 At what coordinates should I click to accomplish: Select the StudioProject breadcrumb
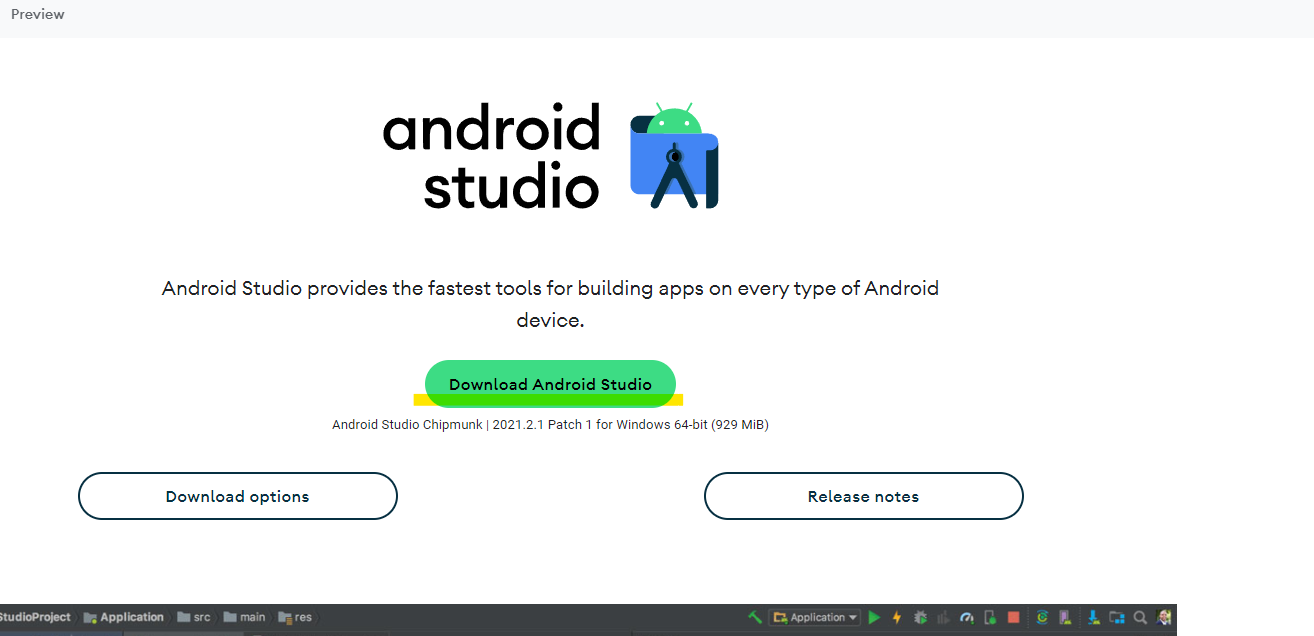[x=35, y=617]
